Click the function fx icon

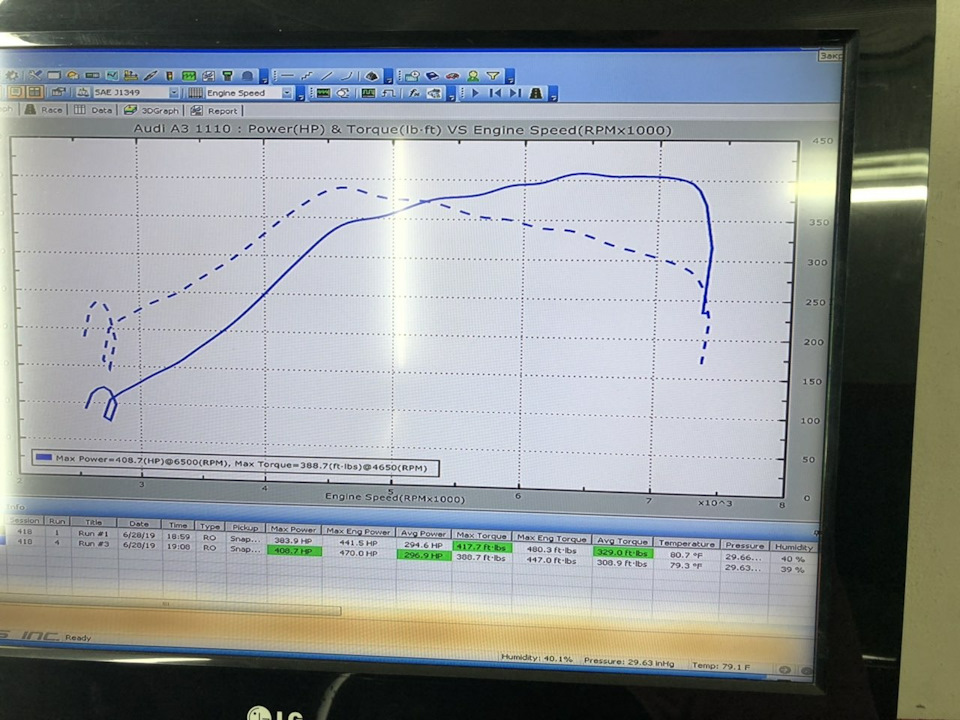pos(414,93)
